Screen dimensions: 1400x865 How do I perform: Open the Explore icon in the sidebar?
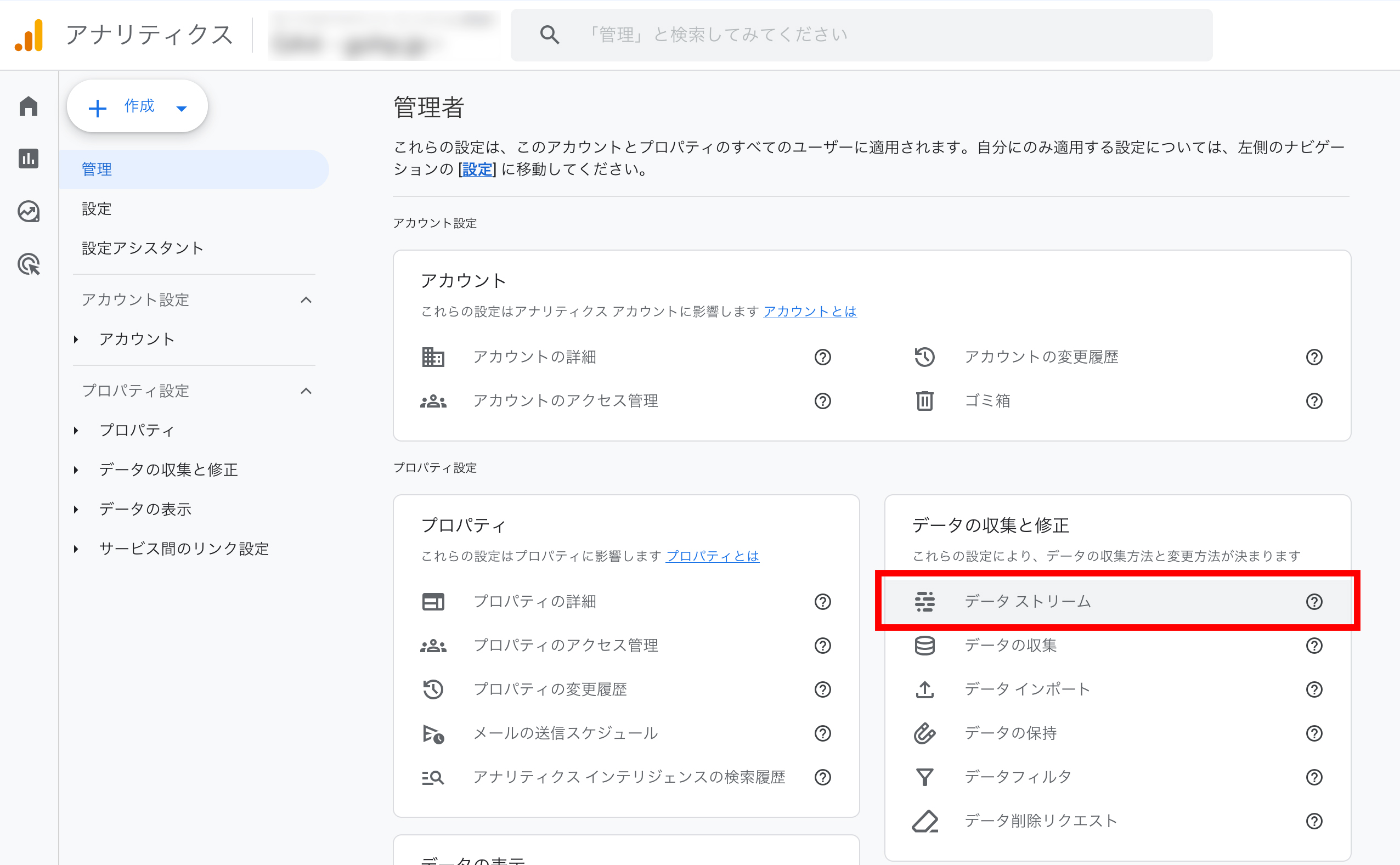(28, 211)
